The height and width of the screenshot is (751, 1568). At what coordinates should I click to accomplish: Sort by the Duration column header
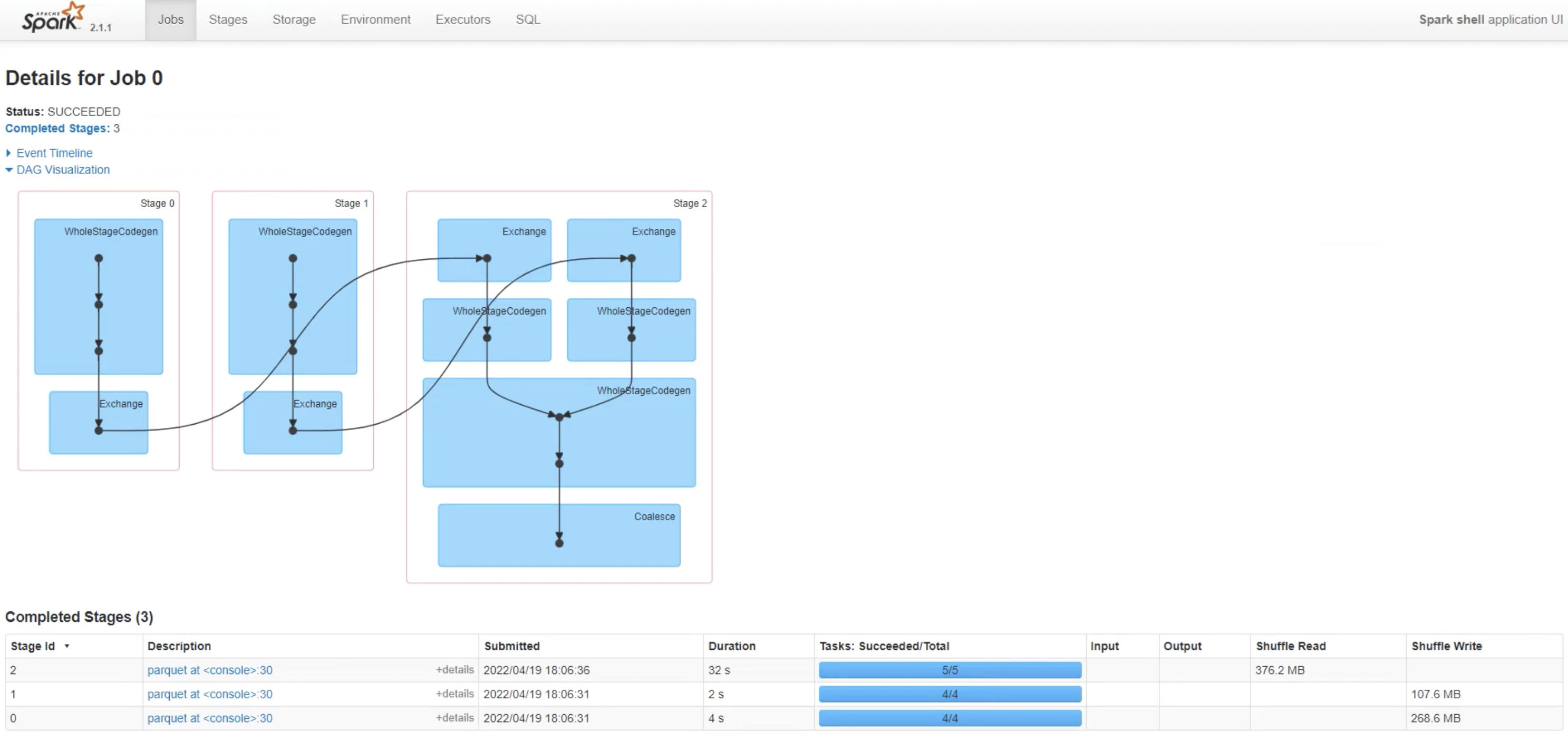pos(731,646)
